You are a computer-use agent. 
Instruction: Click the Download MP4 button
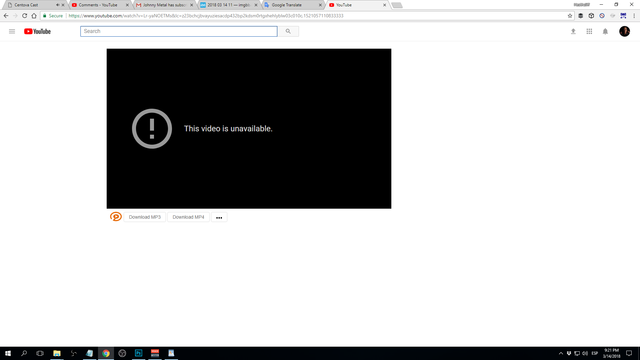point(188,217)
